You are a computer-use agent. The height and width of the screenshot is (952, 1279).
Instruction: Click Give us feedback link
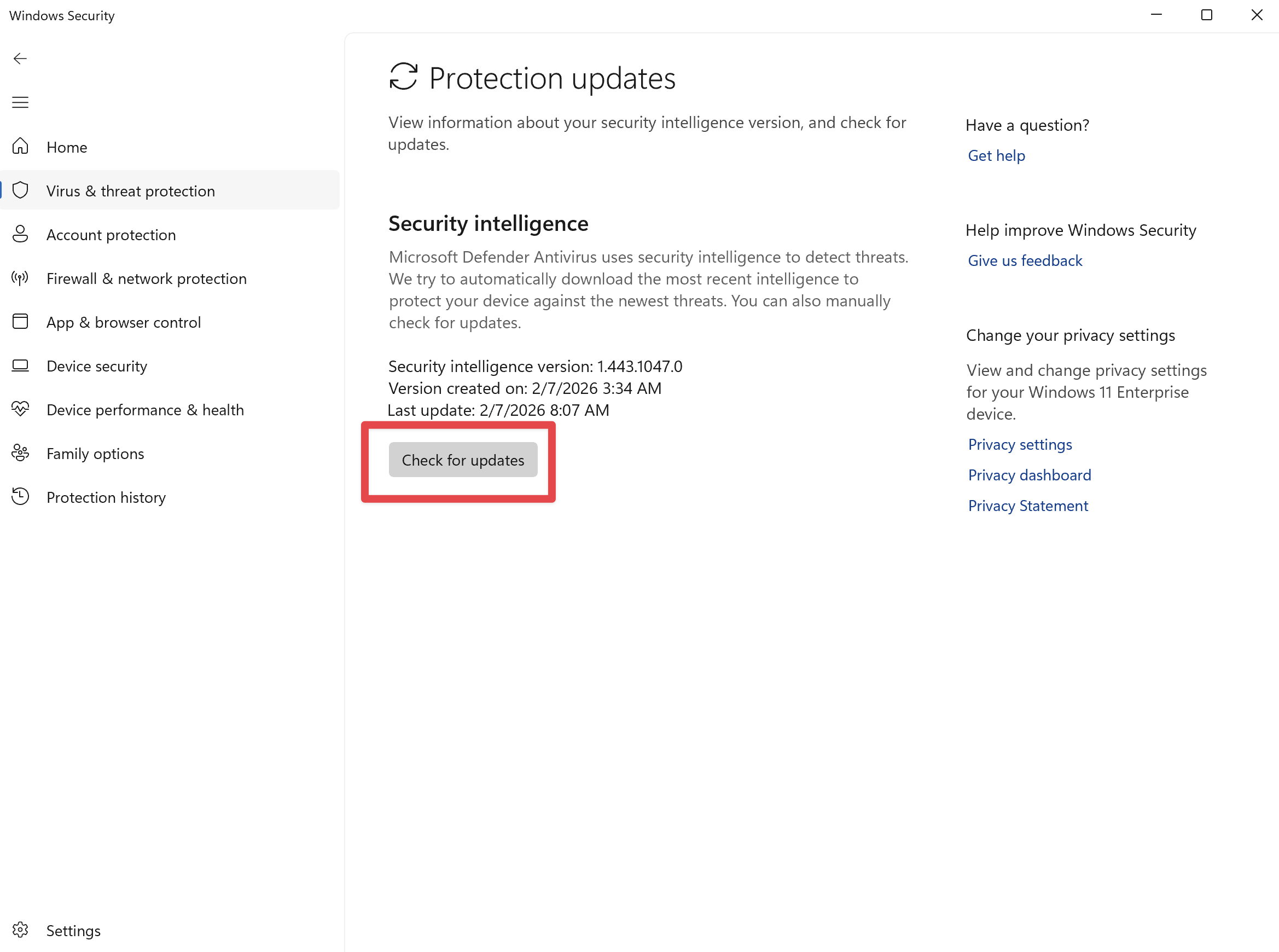pyautogui.click(x=1025, y=261)
